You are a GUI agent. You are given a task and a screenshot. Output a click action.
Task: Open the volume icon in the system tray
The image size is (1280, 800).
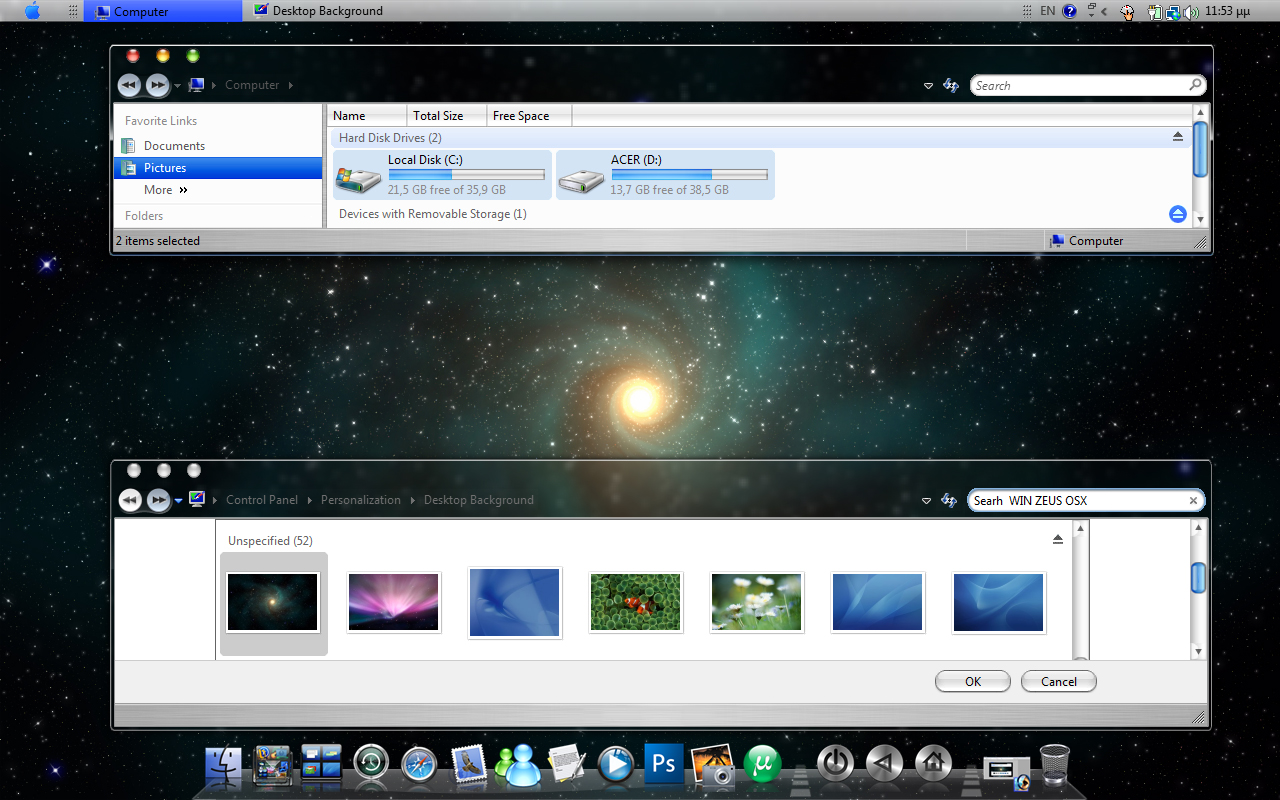[x=1190, y=10]
